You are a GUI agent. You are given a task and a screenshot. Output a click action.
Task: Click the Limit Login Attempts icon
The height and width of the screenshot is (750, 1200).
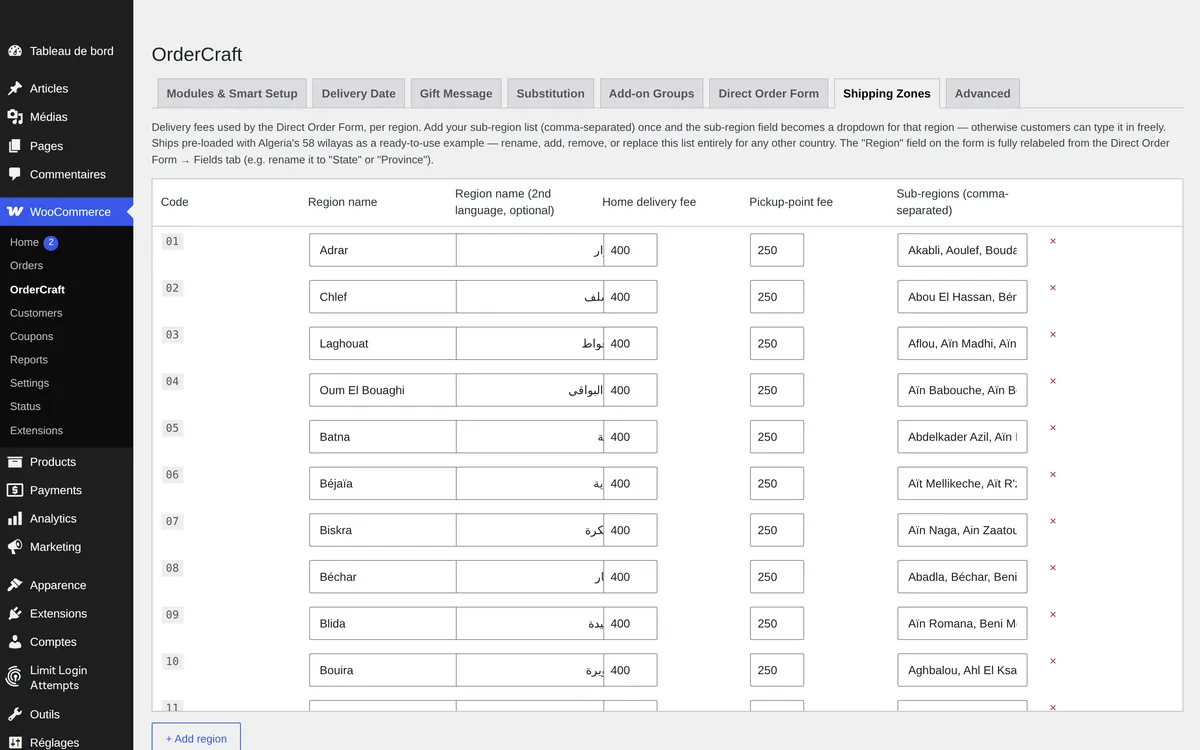click(x=15, y=677)
